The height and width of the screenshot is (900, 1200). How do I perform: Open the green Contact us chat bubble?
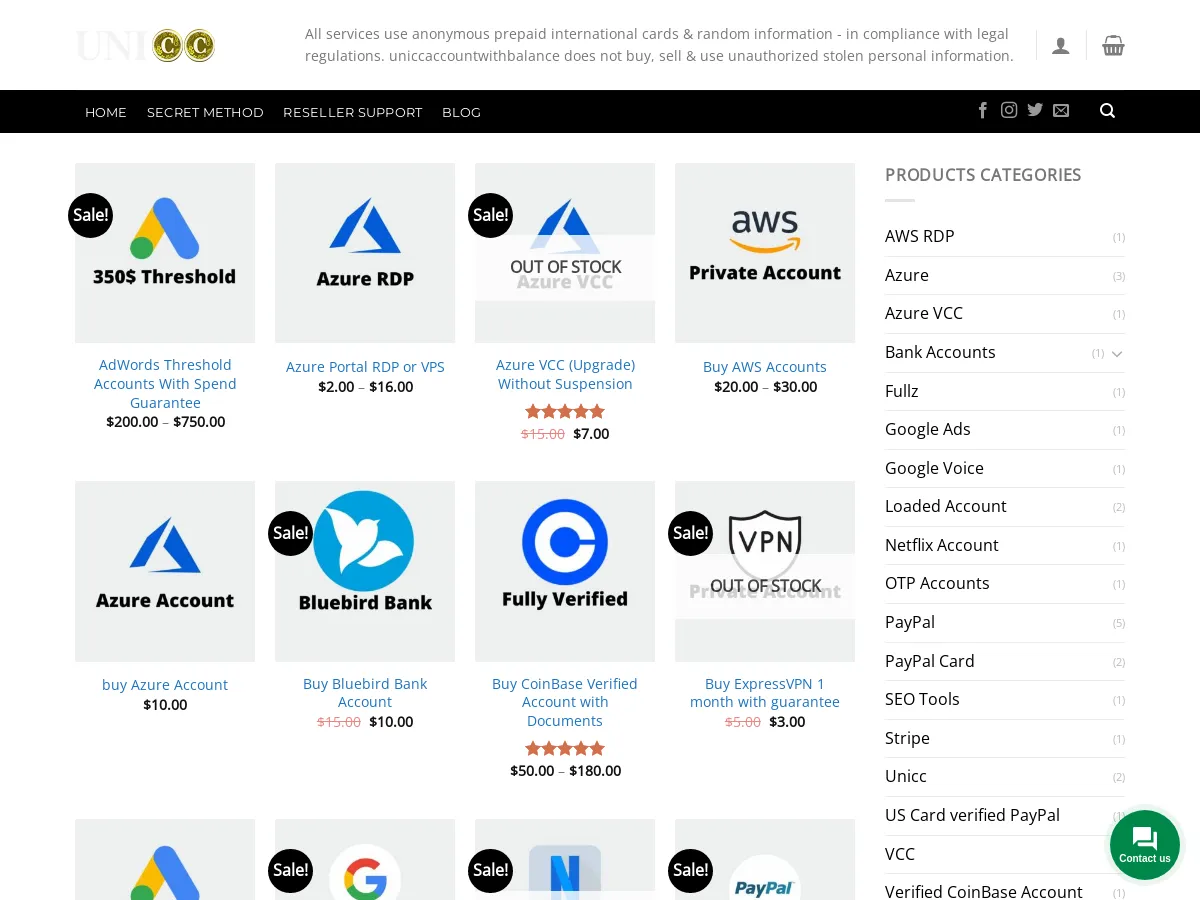point(1145,844)
